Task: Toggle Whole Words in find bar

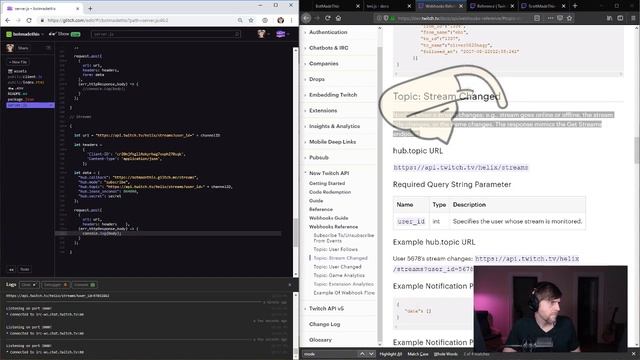Action: (x=445, y=354)
